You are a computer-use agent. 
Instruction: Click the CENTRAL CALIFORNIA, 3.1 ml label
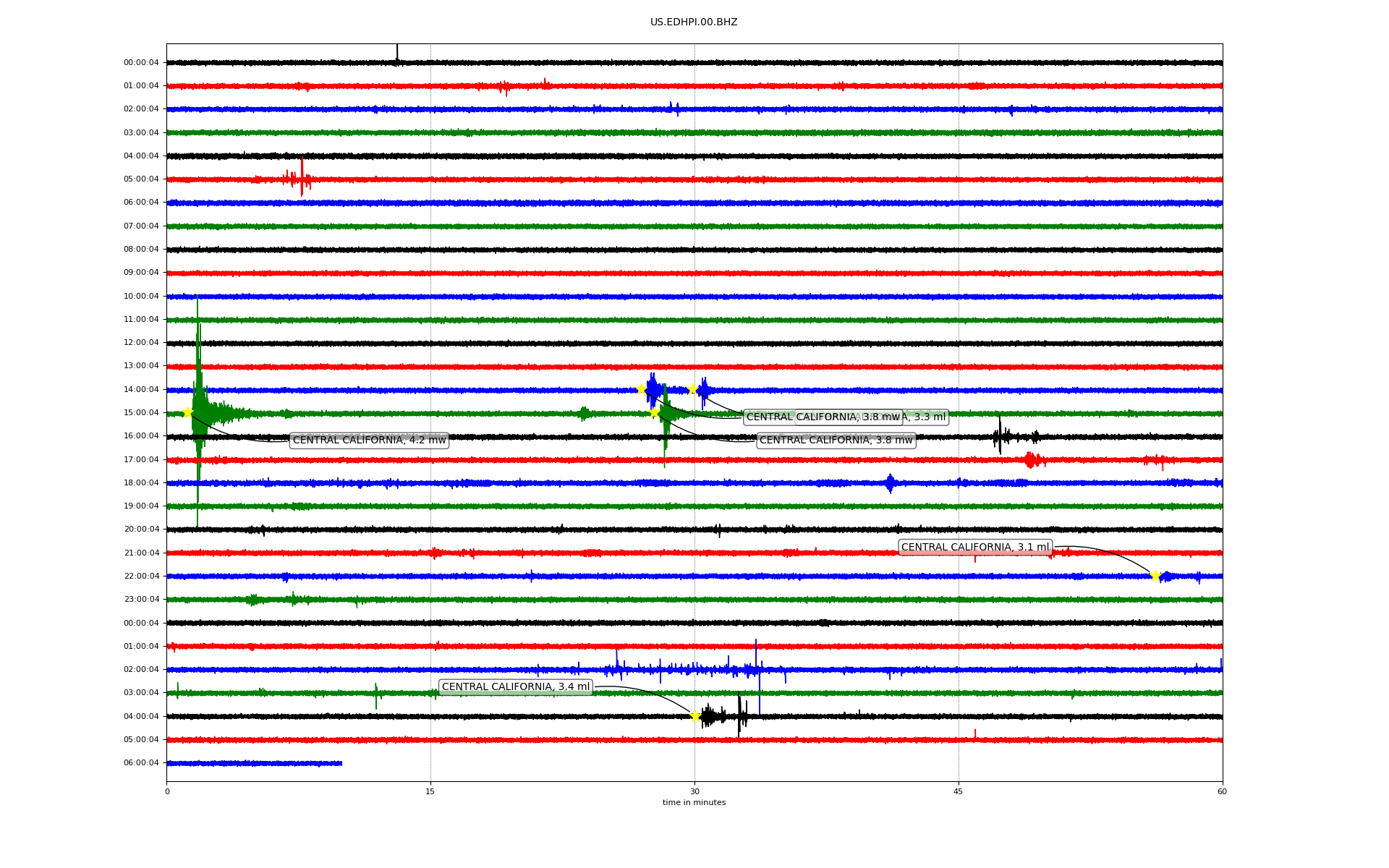pos(974,548)
